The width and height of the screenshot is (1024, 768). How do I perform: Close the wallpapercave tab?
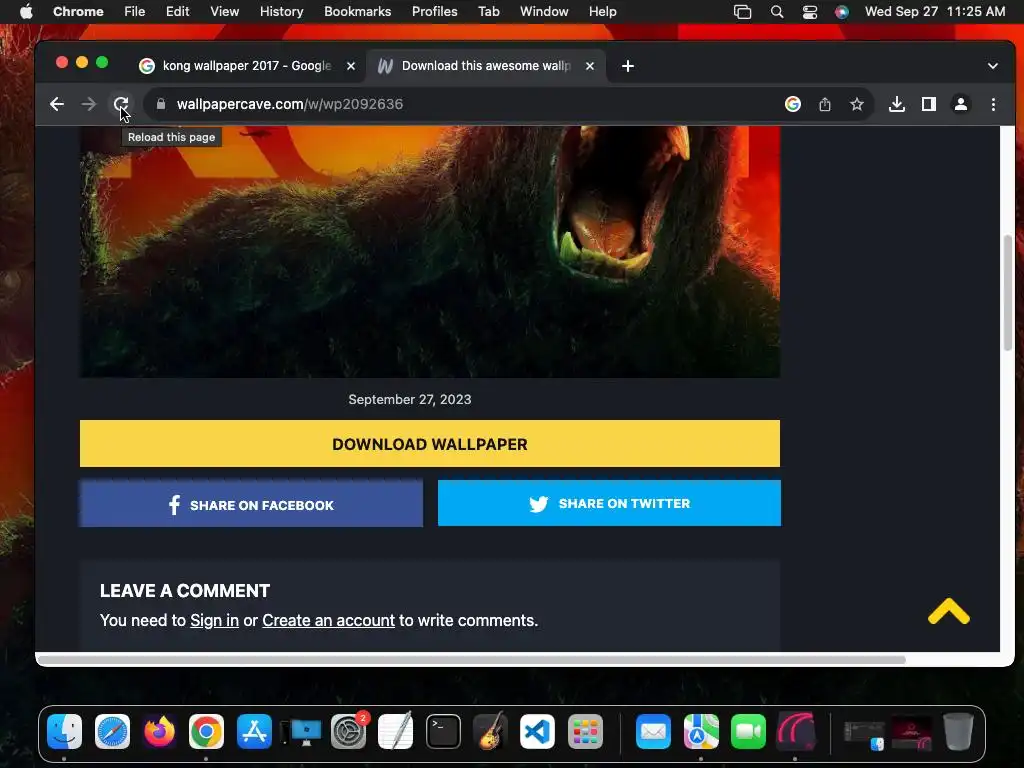pyautogui.click(x=590, y=66)
